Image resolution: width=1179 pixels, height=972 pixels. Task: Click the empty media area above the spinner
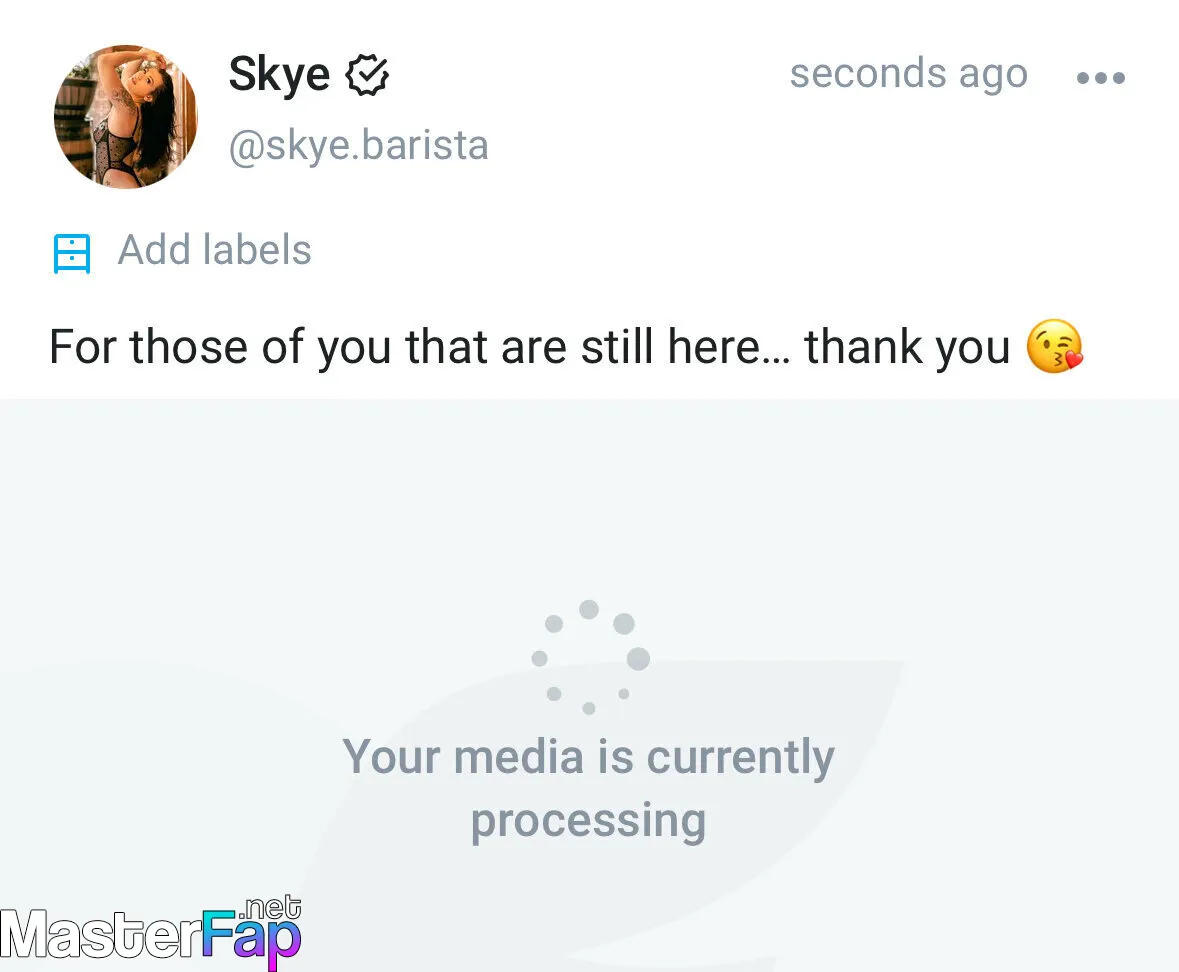(590, 496)
